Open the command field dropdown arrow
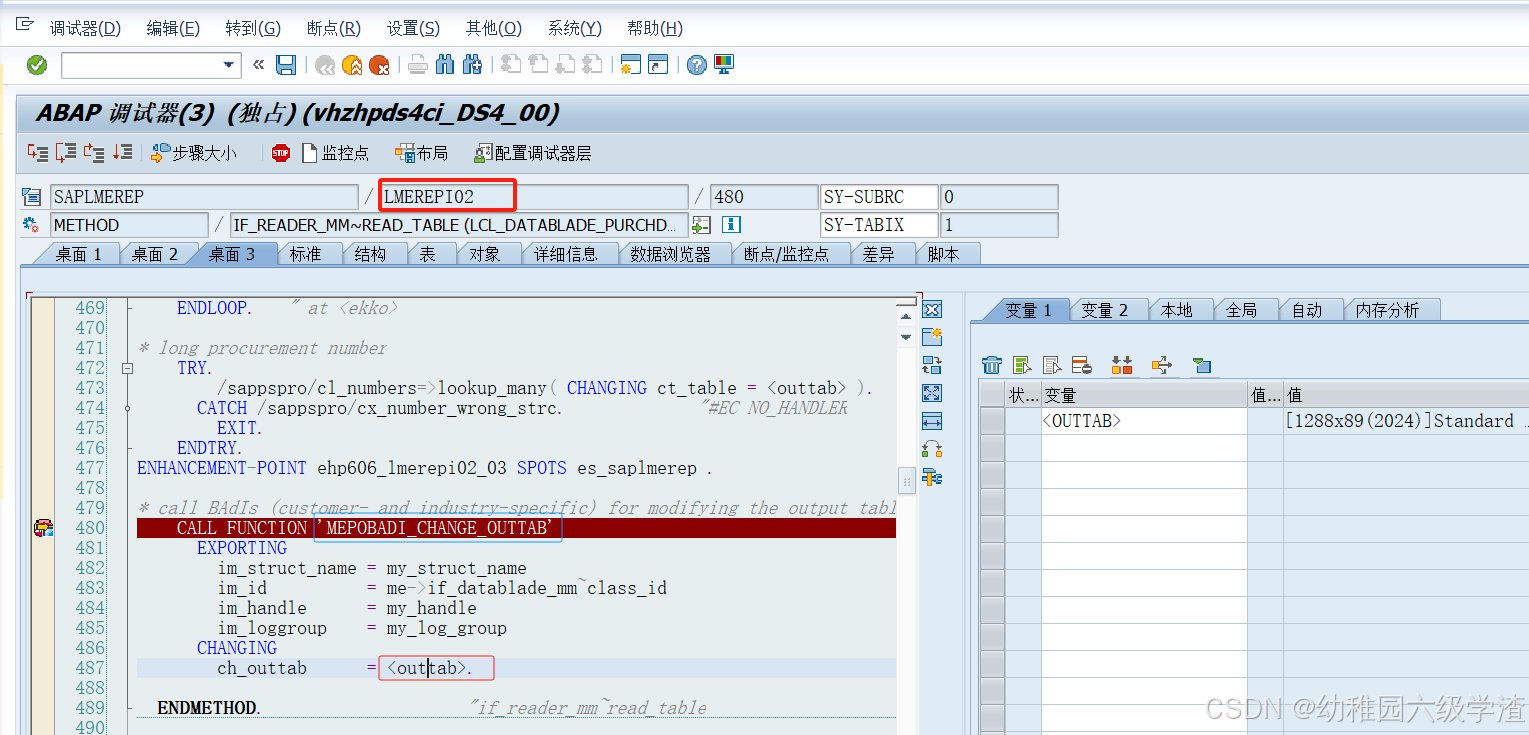The image size is (1529, 735). click(229, 65)
